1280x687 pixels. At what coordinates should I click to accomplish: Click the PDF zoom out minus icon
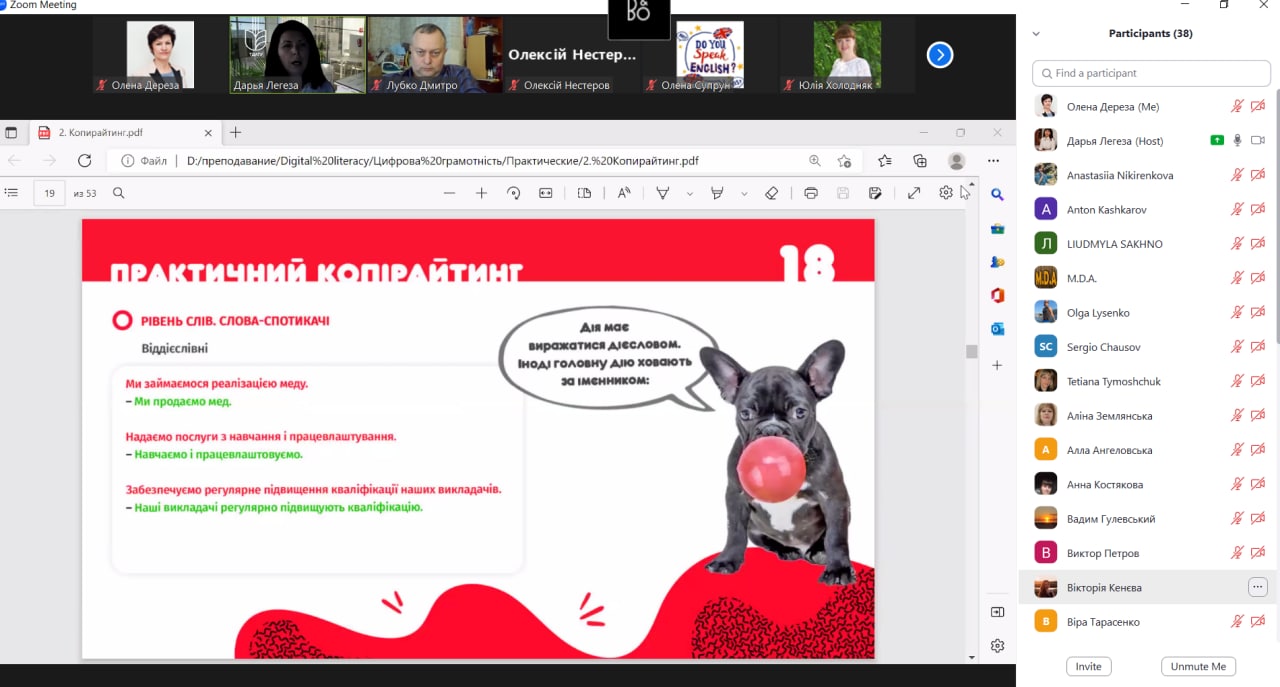click(449, 193)
